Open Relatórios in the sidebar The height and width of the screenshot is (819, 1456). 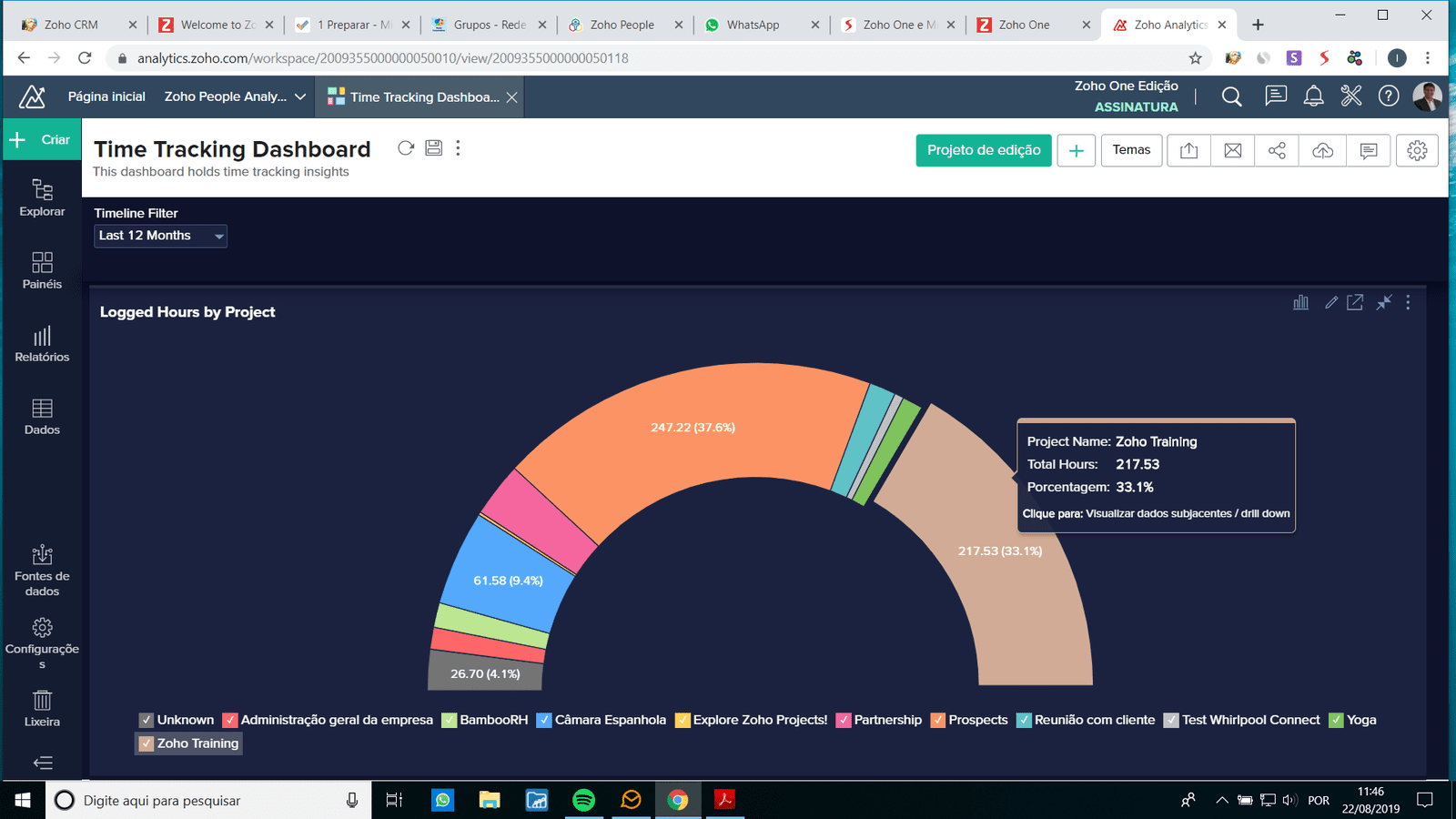[42, 344]
